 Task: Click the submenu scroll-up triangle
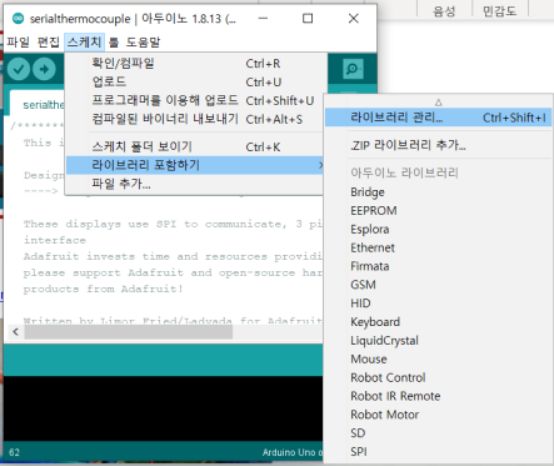(x=438, y=102)
